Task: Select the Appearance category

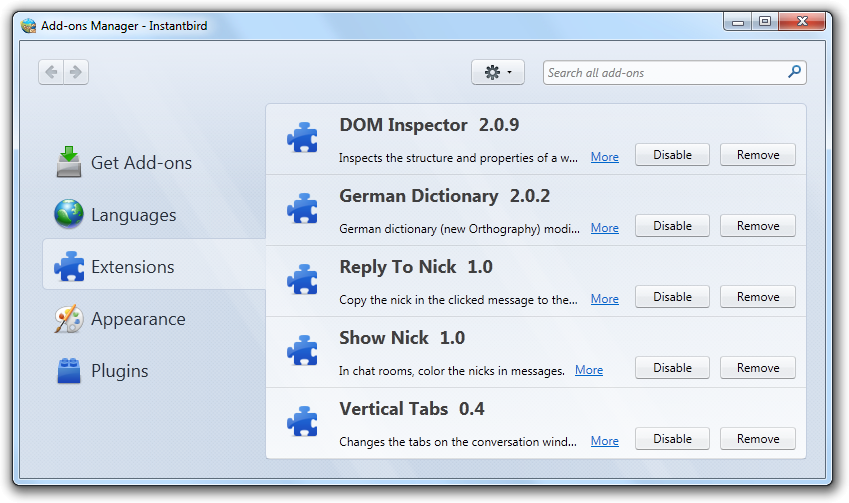Action: click(137, 319)
